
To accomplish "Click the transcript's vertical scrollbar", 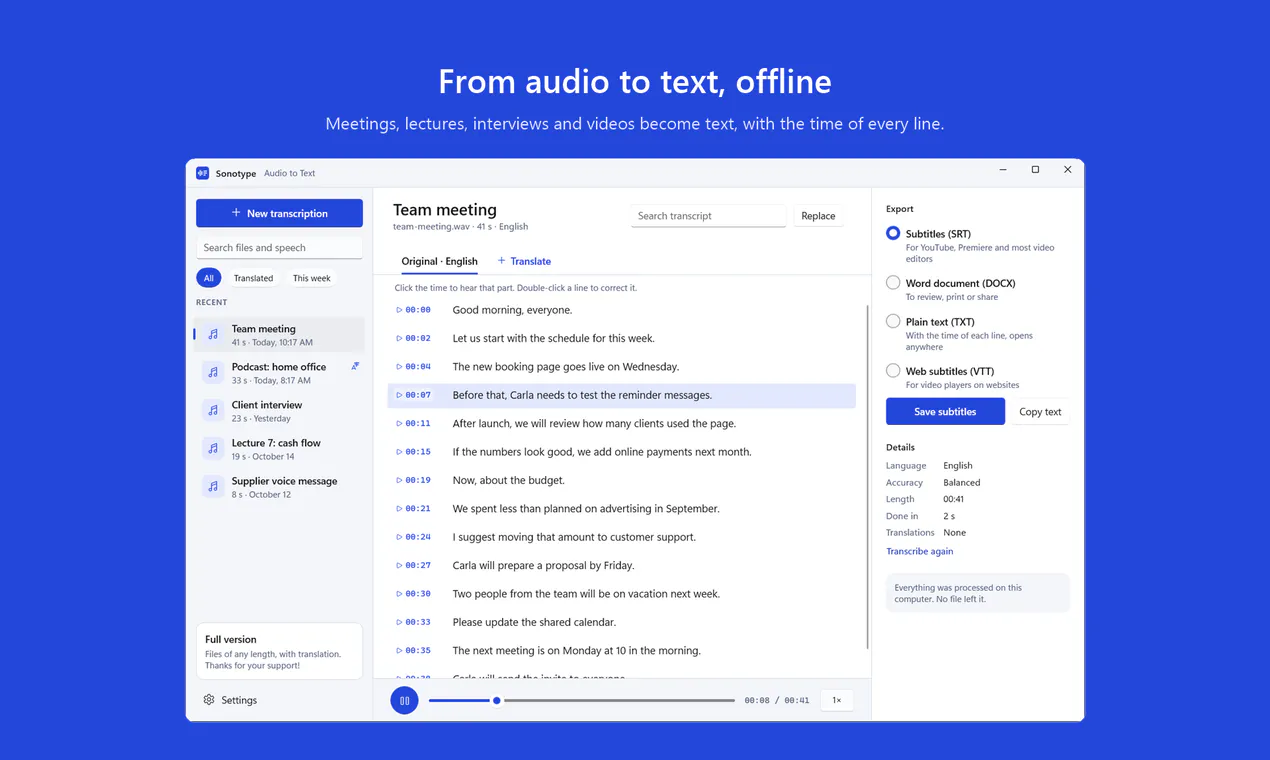I will coord(867,476).
